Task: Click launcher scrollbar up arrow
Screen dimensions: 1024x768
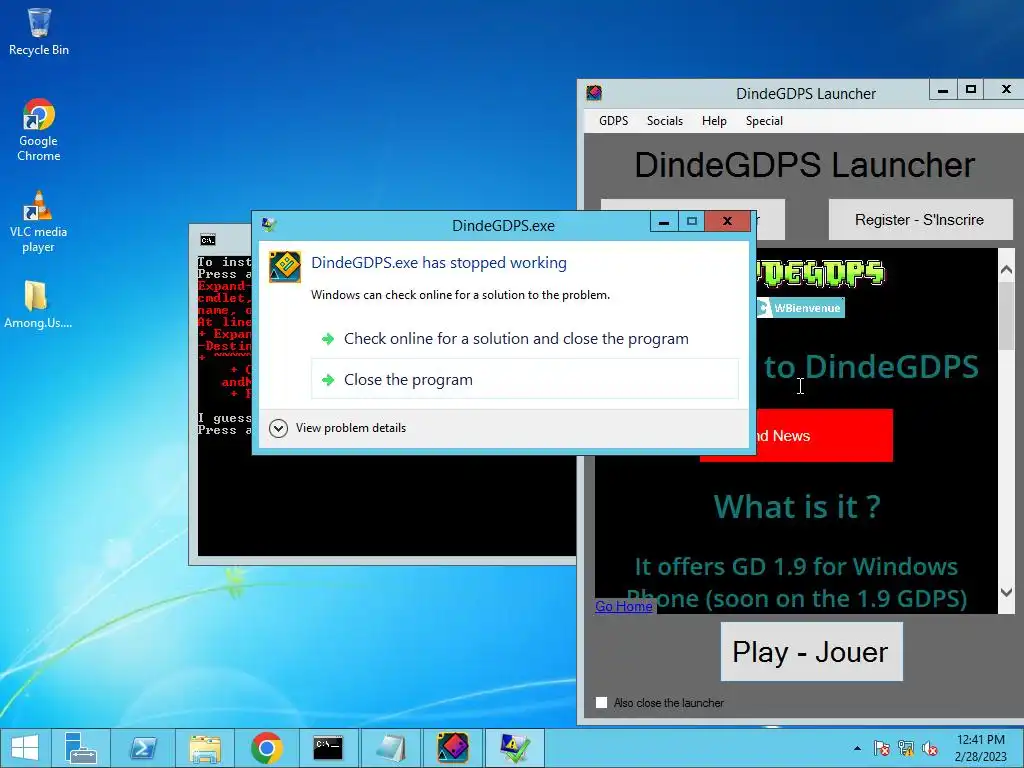Action: [1006, 269]
